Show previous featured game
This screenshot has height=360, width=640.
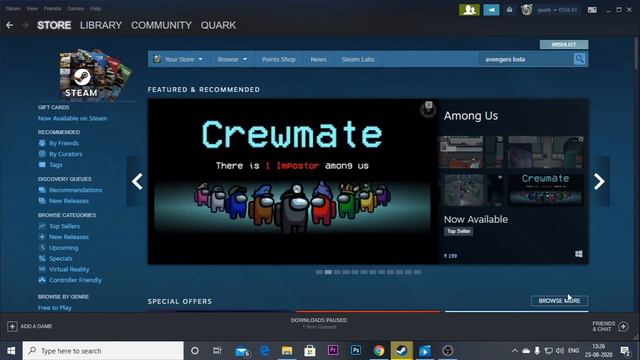(x=137, y=181)
